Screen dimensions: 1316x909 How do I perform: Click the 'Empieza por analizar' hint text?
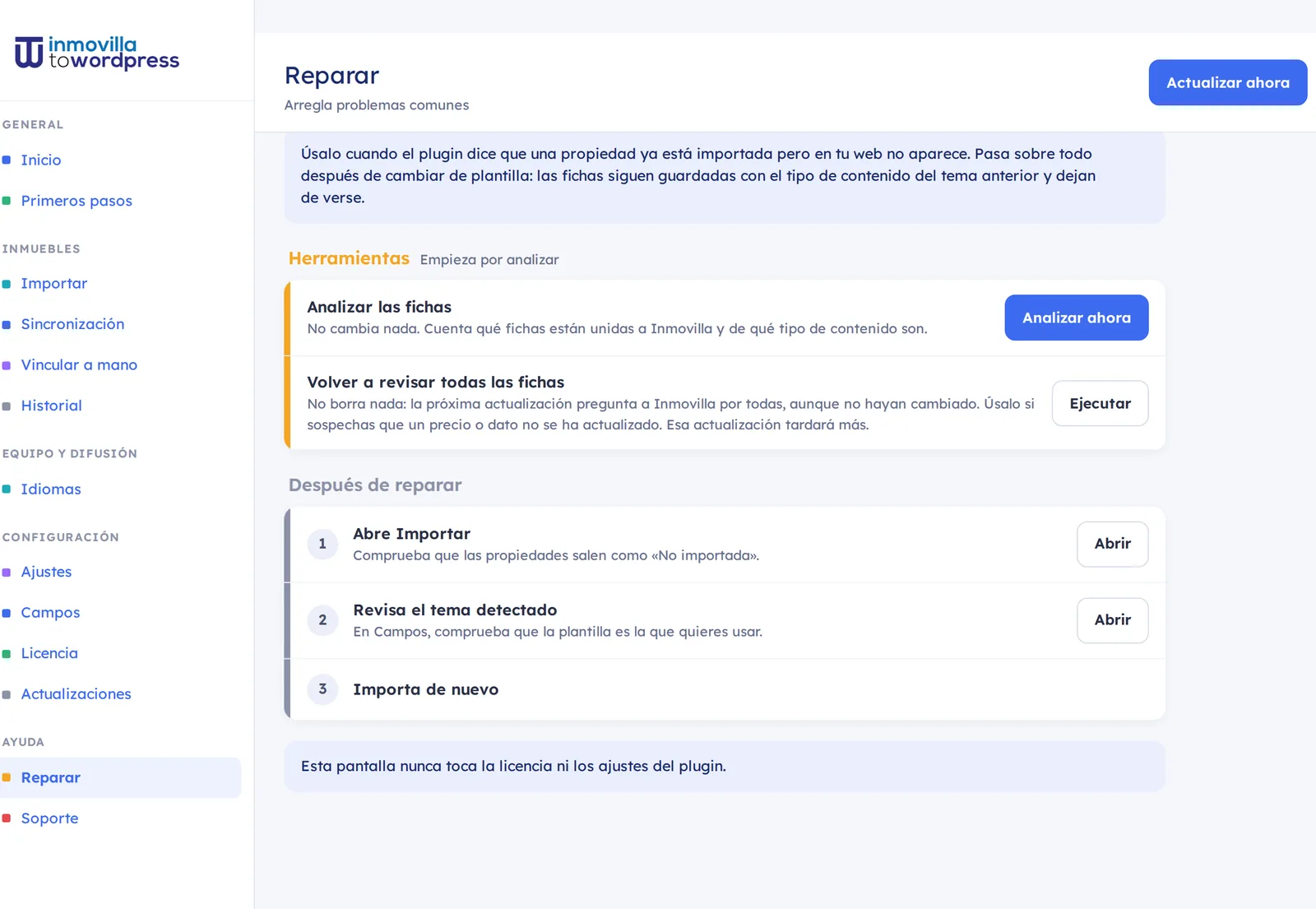(489, 260)
